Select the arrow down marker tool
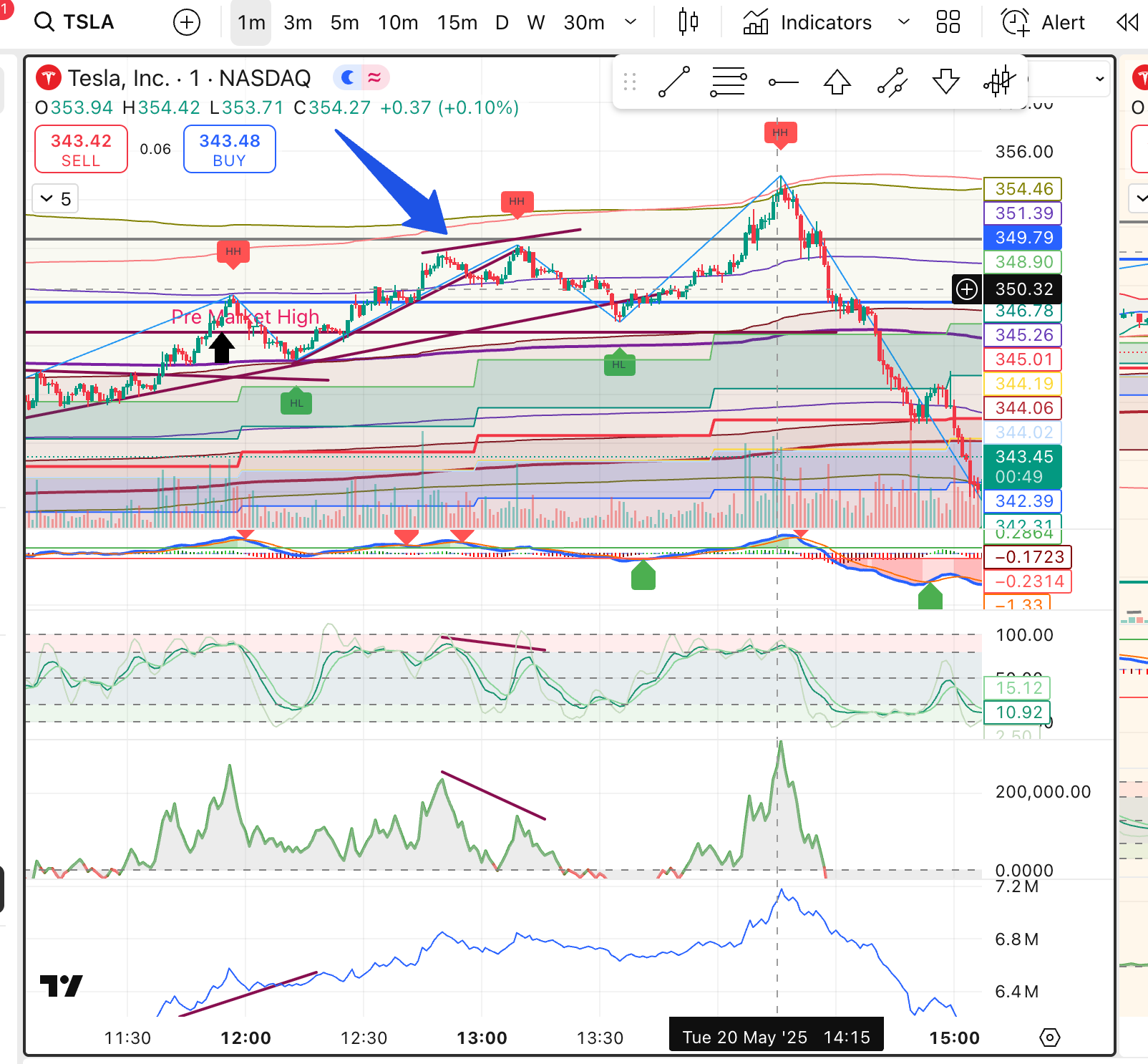Screen dimensions: 1148x1064 (945, 82)
